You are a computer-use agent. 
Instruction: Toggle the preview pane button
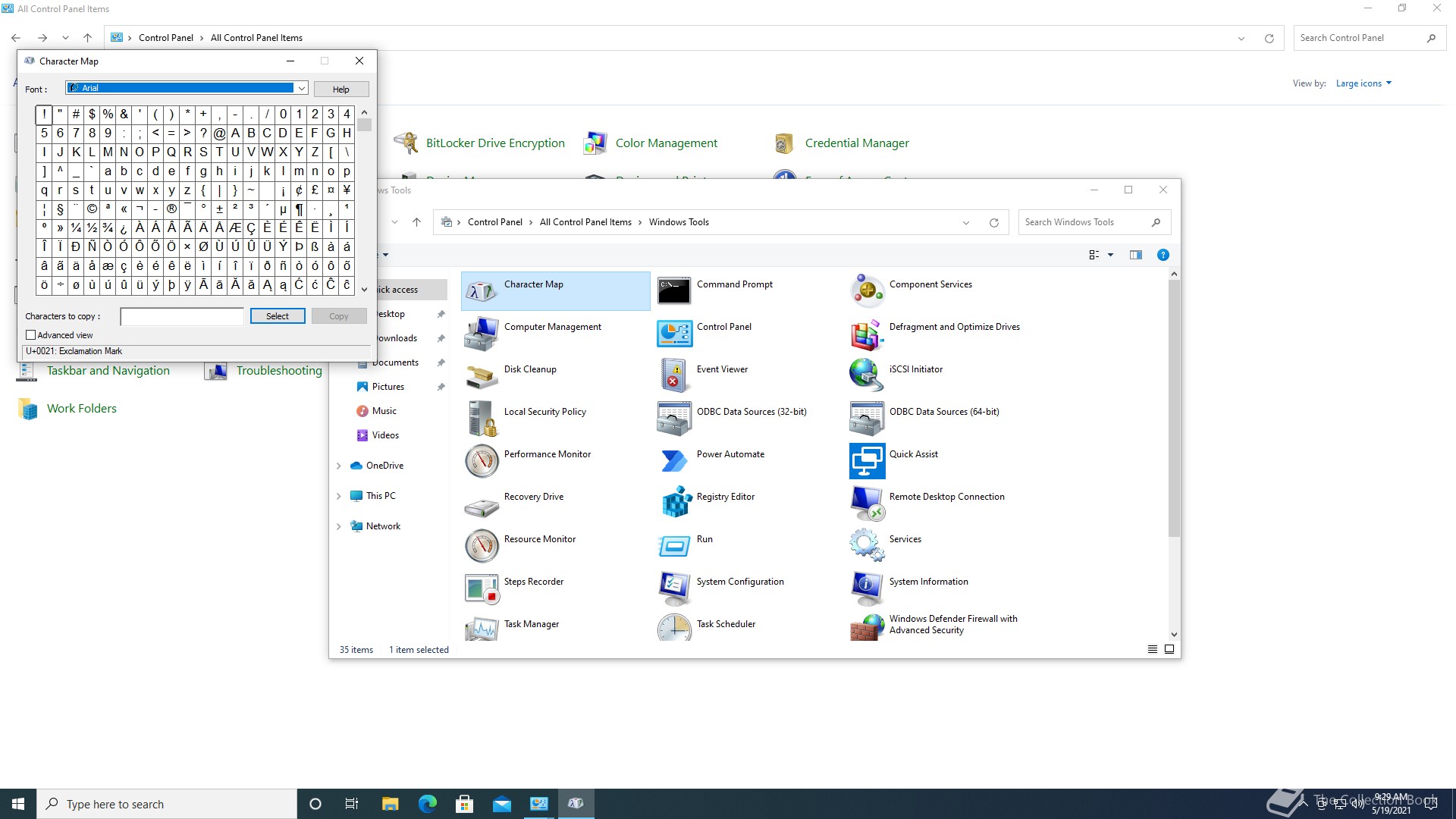1135,255
